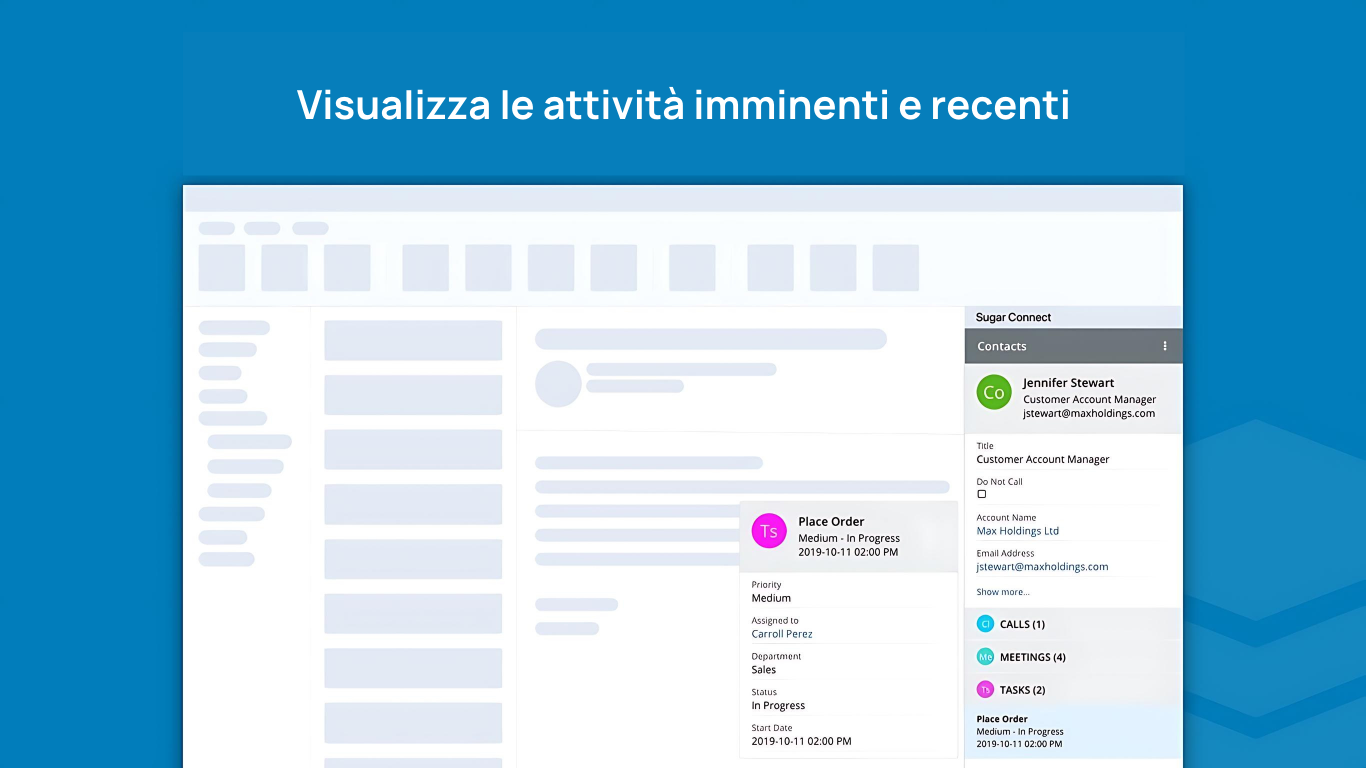Image resolution: width=1366 pixels, height=768 pixels.
Task: Tick the Do Not Call checkbox
Action: [x=982, y=494]
